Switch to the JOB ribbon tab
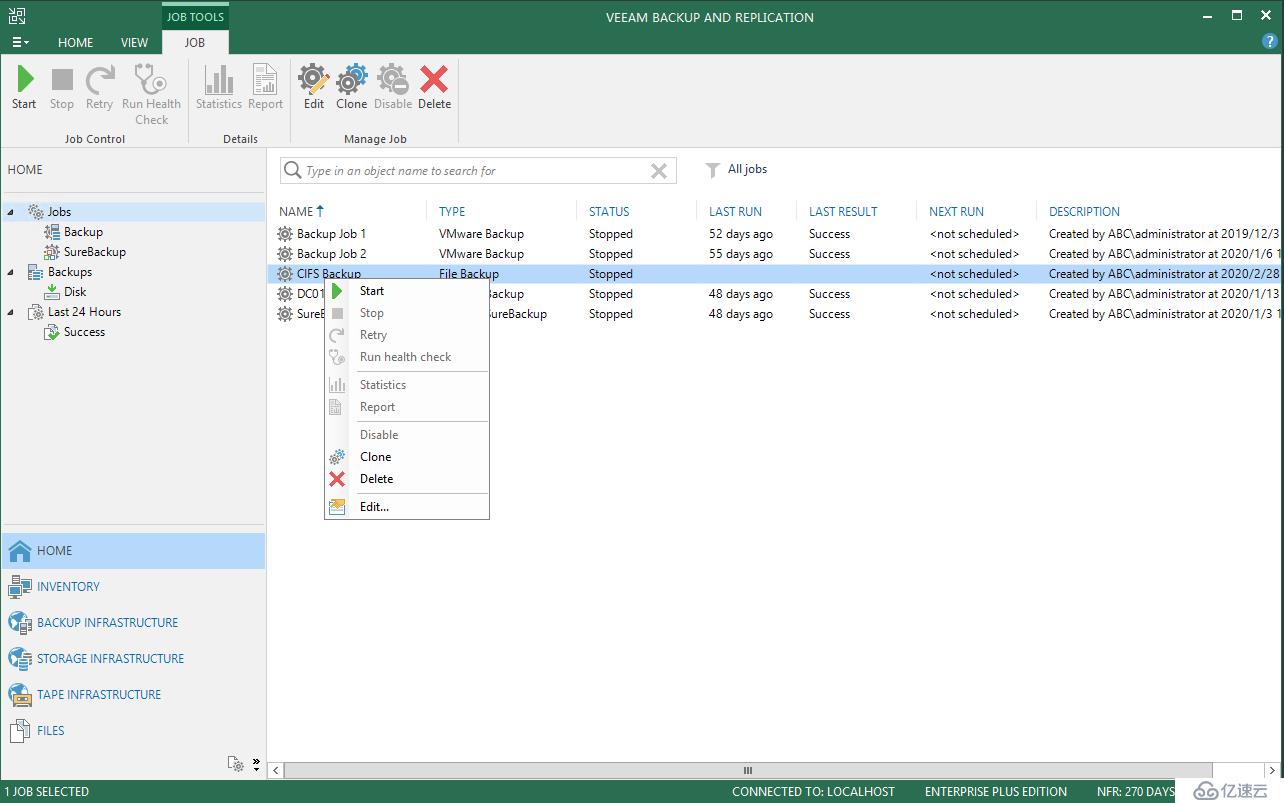Image resolution: width=1284 pixels, height=803 pixels. coord(195,42)
